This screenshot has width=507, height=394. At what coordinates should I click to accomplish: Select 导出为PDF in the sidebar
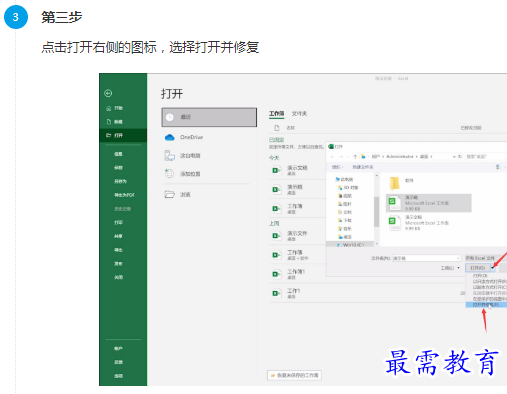pyautogui.click(x=124, y=195)
